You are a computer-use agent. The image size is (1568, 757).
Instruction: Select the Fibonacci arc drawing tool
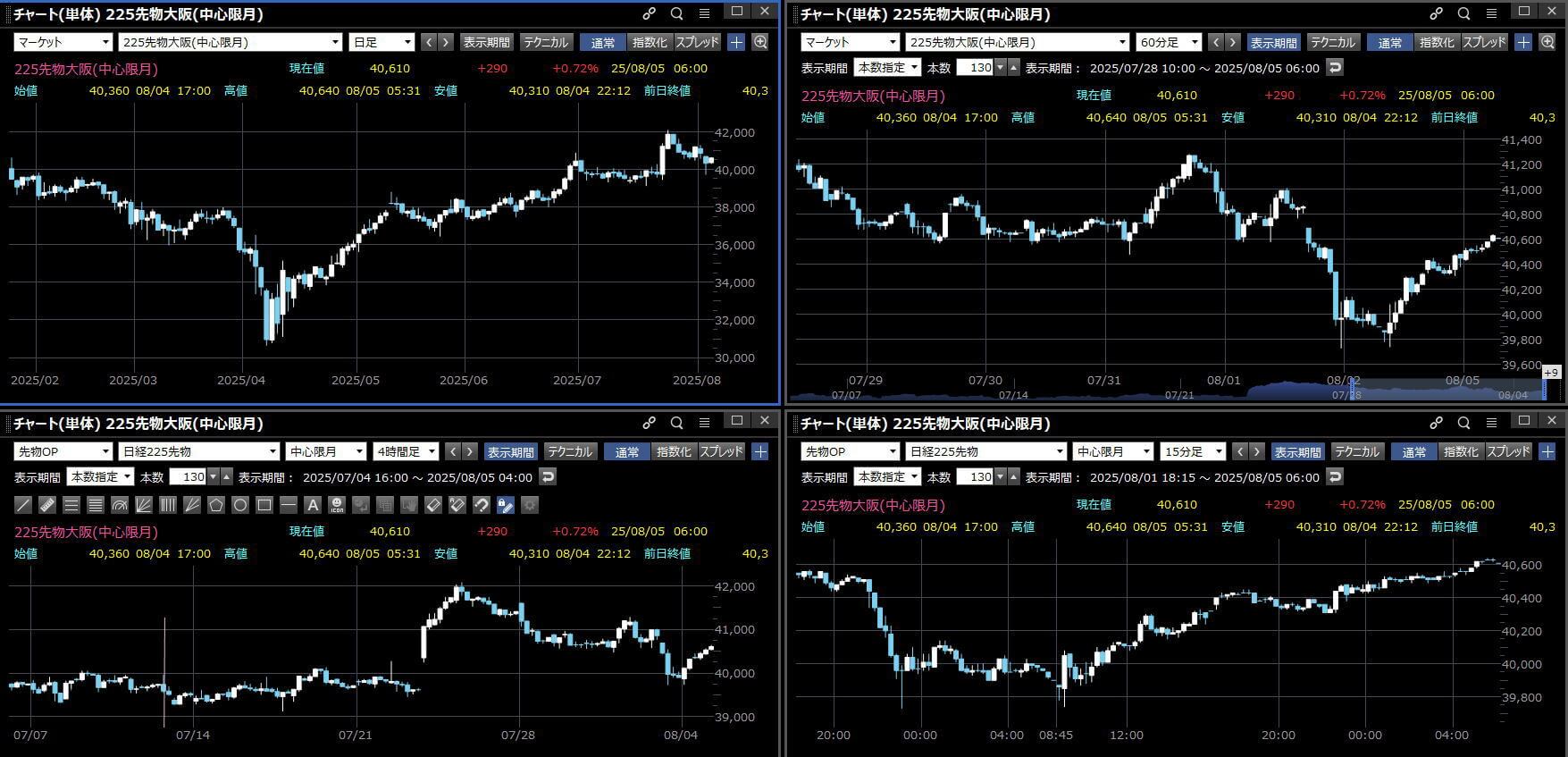pos(120,505)
